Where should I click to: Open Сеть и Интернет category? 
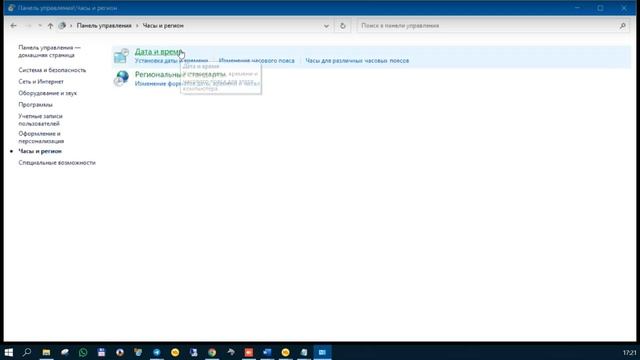[41, 82]
